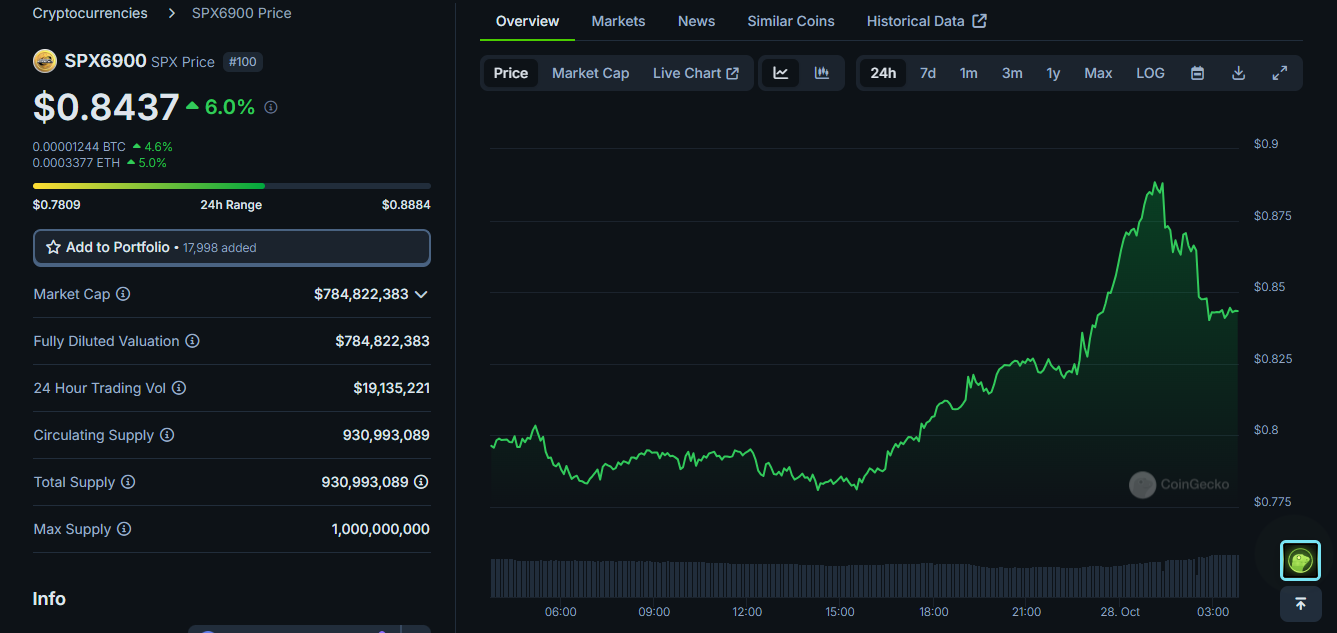Viewport: 1337px width, 633px height.
Task: Open the date range calendar picker
Action: click(1197, 72)
